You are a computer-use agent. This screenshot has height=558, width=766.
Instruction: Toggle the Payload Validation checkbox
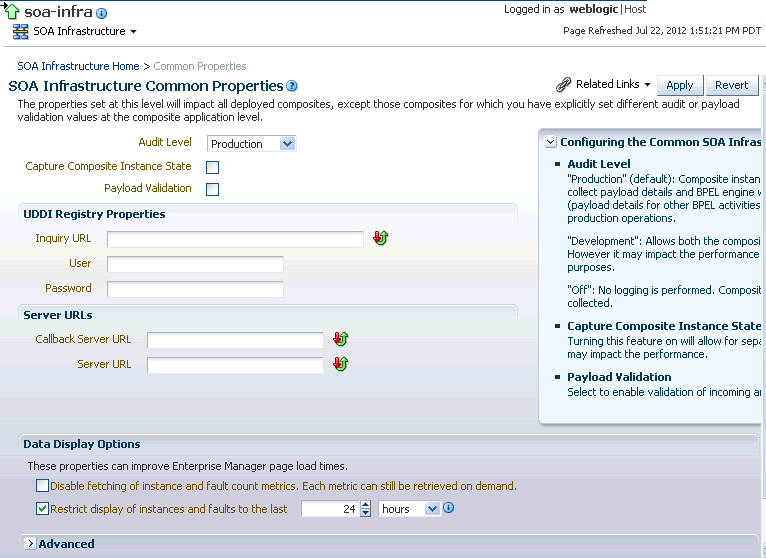point(213,189)
